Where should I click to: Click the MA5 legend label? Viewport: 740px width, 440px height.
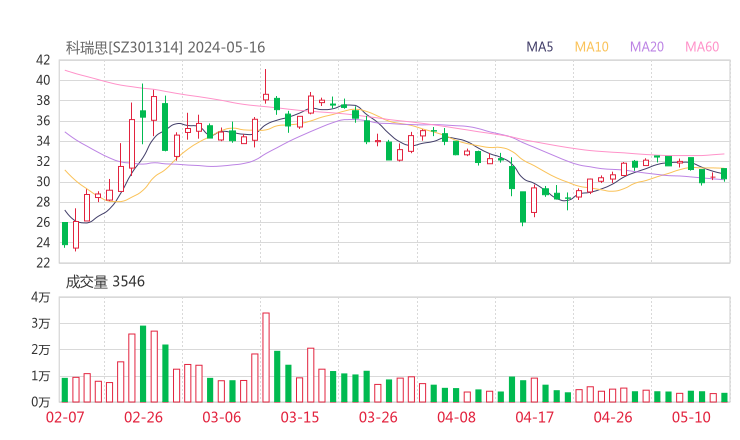click(539, 47)
